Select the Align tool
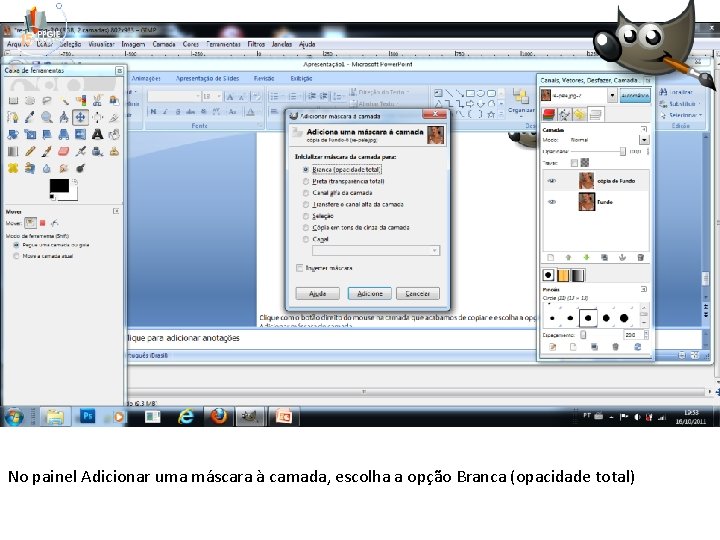The height and width of the screenshot is (540, 720). coord(97,118)
